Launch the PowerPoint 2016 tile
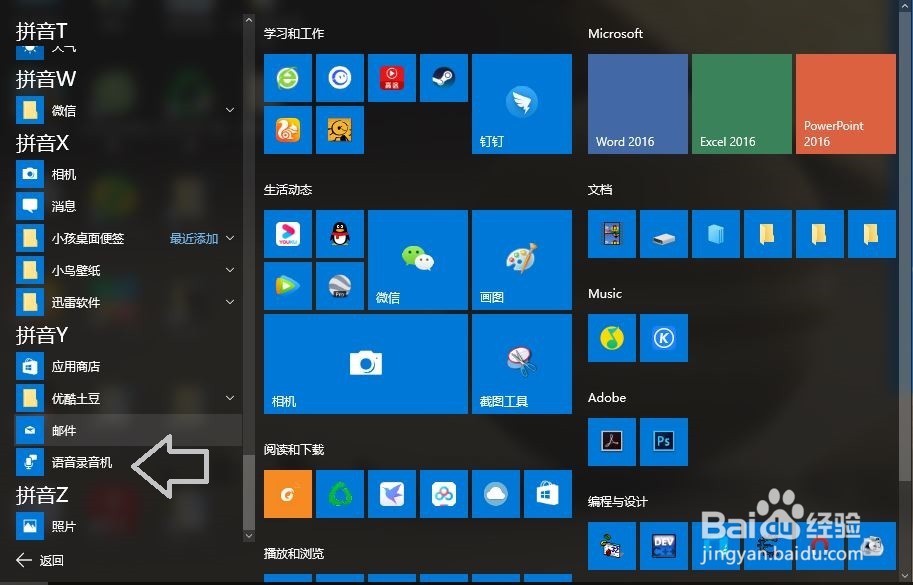 (845, 104)
